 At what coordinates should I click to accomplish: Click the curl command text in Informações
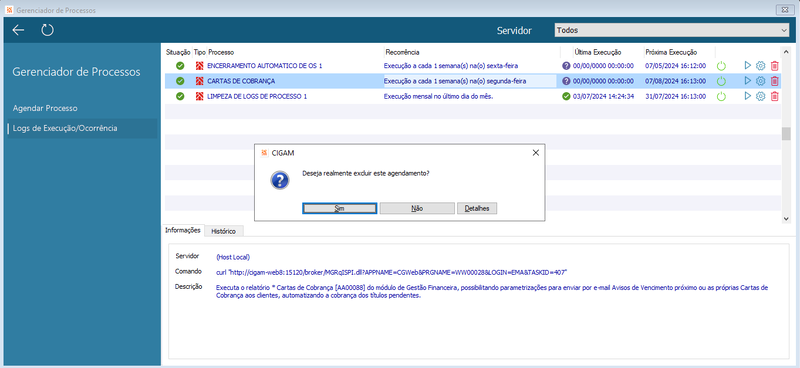[391, 272]
